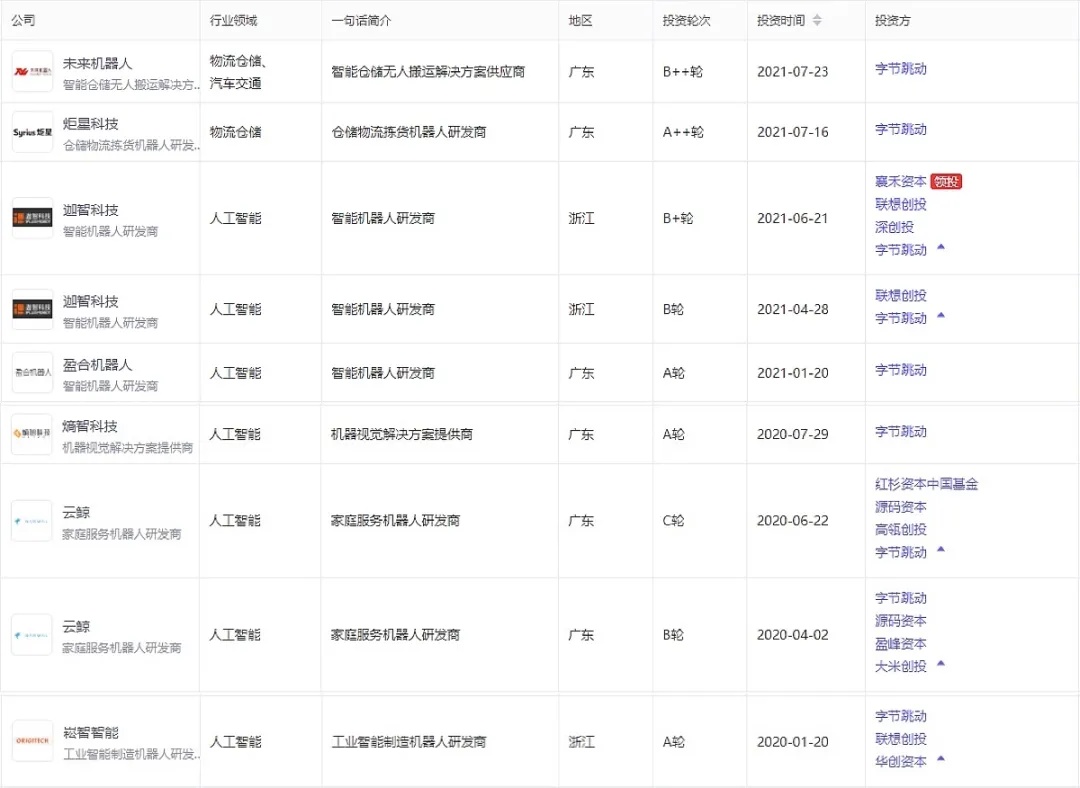Open 联想创投 link in the 崧智智能 row

point(901,739)
